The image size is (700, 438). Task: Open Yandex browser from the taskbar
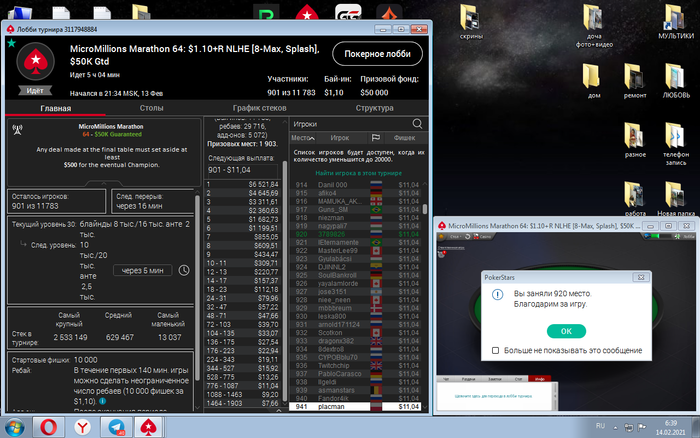tap(82, 427)
